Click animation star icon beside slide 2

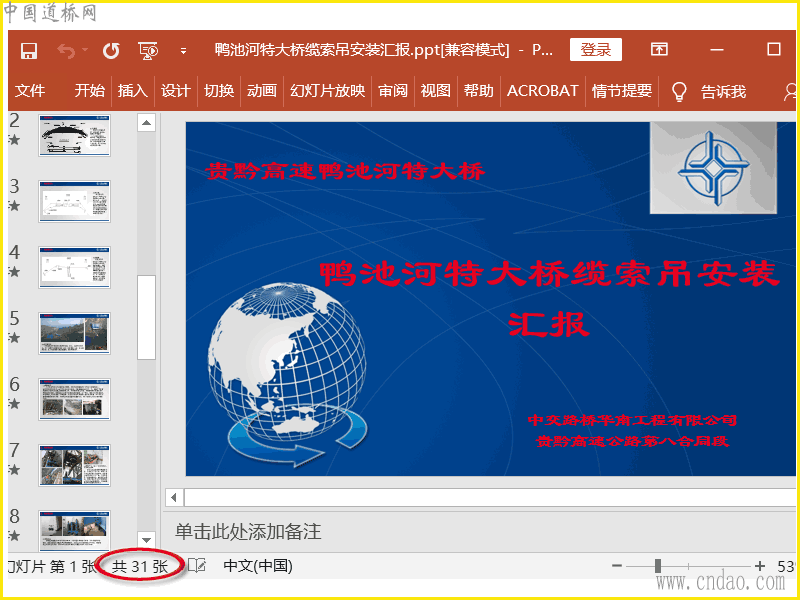point(14,140)
